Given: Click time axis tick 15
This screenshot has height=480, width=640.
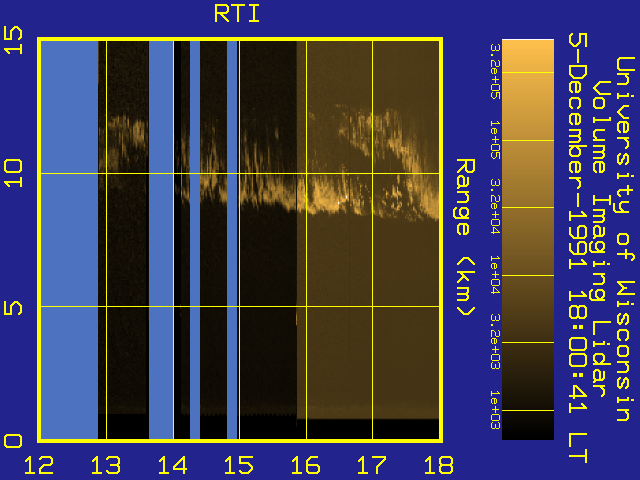Looking at the screenshot, I should 239,465.
